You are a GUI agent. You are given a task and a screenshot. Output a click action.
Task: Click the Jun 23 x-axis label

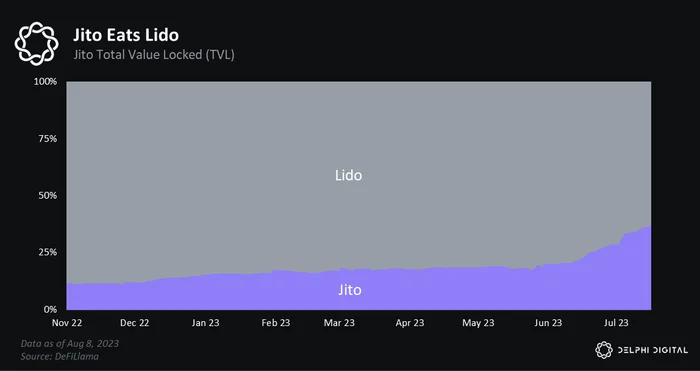tap(548, 323)
